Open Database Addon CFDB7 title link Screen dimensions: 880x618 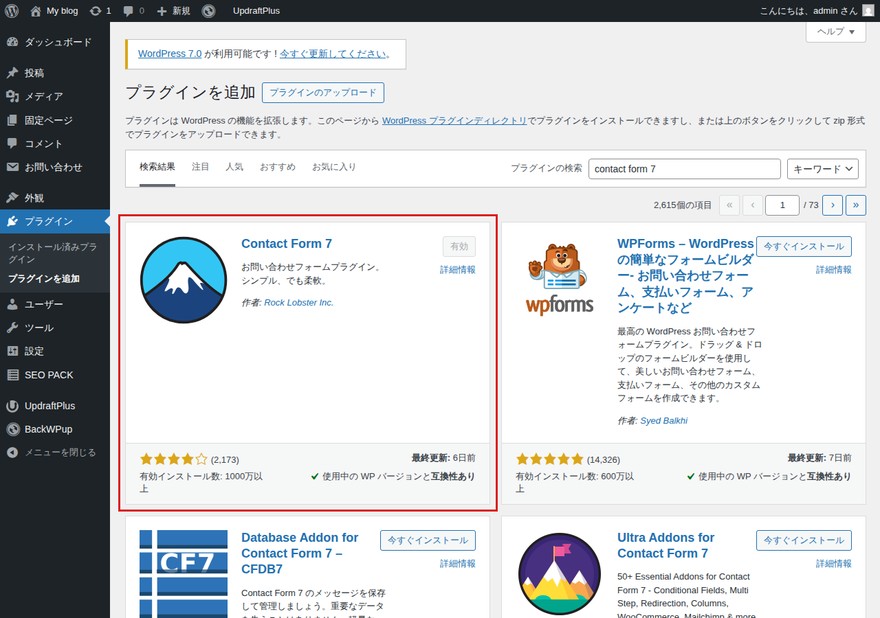(x=300, y=553)
